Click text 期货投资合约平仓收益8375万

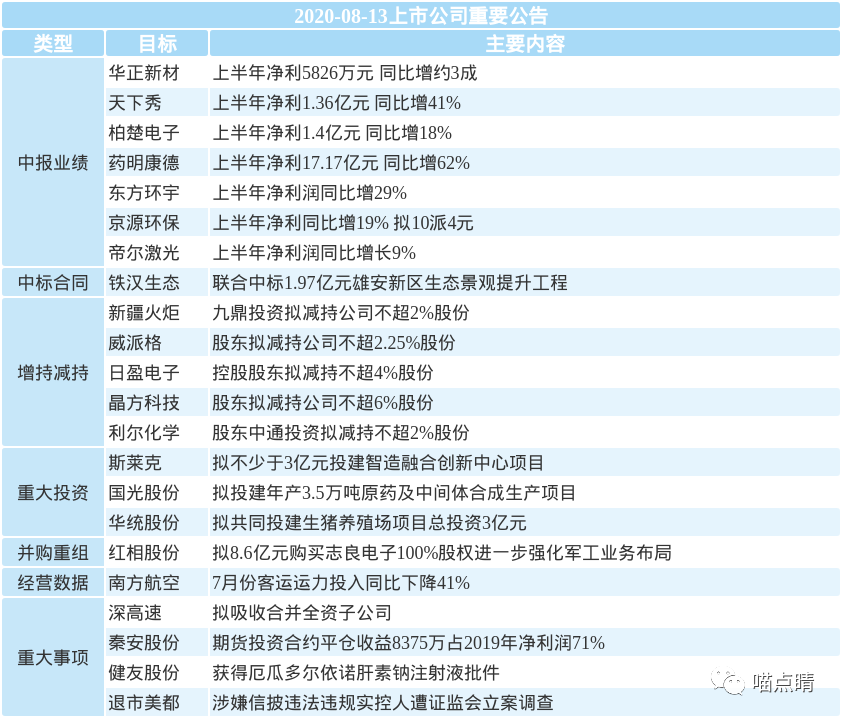329,643
